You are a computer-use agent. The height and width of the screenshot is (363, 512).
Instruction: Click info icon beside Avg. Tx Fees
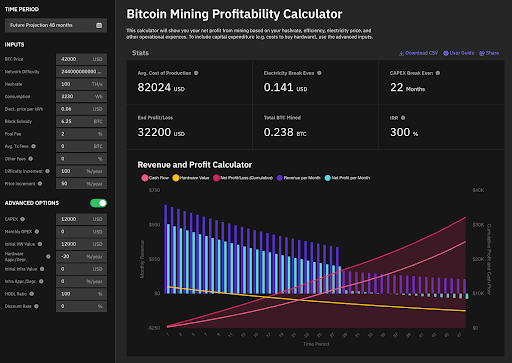(x=33, y=146)
